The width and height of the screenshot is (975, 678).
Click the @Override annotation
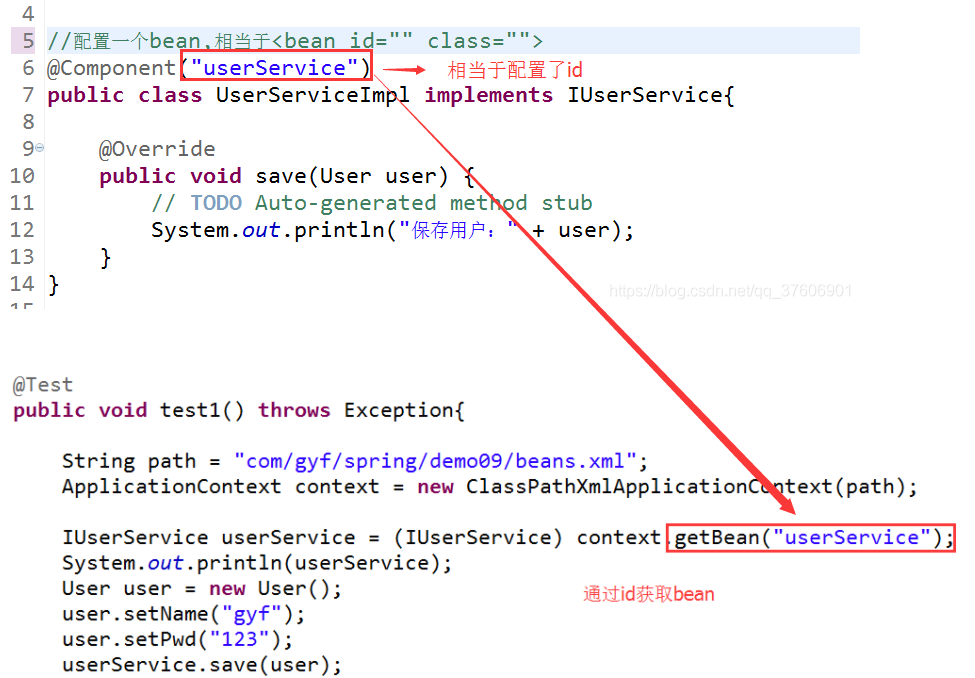coord(157,149)
